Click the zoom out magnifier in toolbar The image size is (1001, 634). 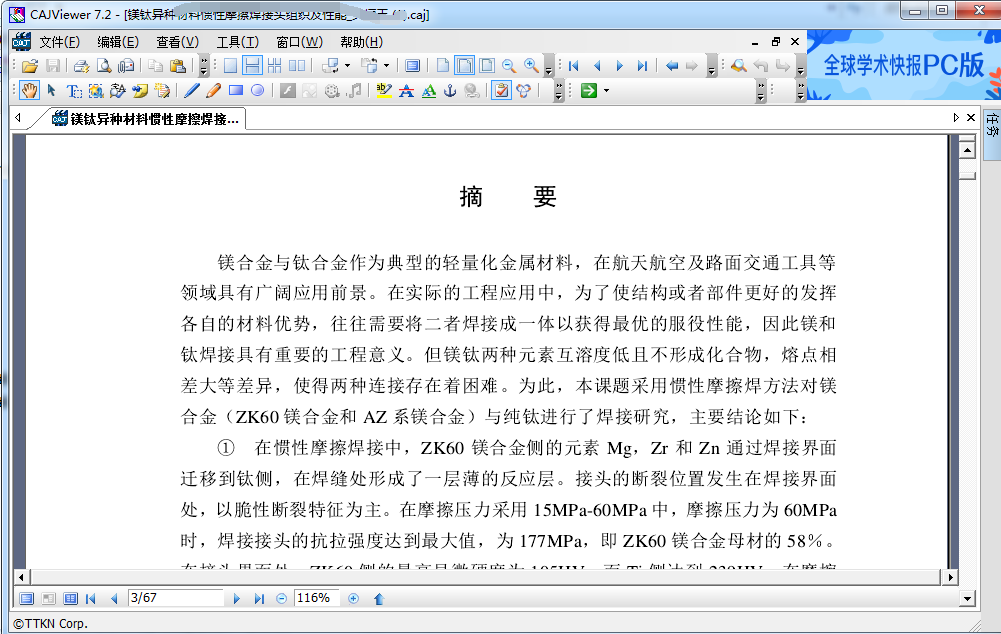tap(509, 66)
